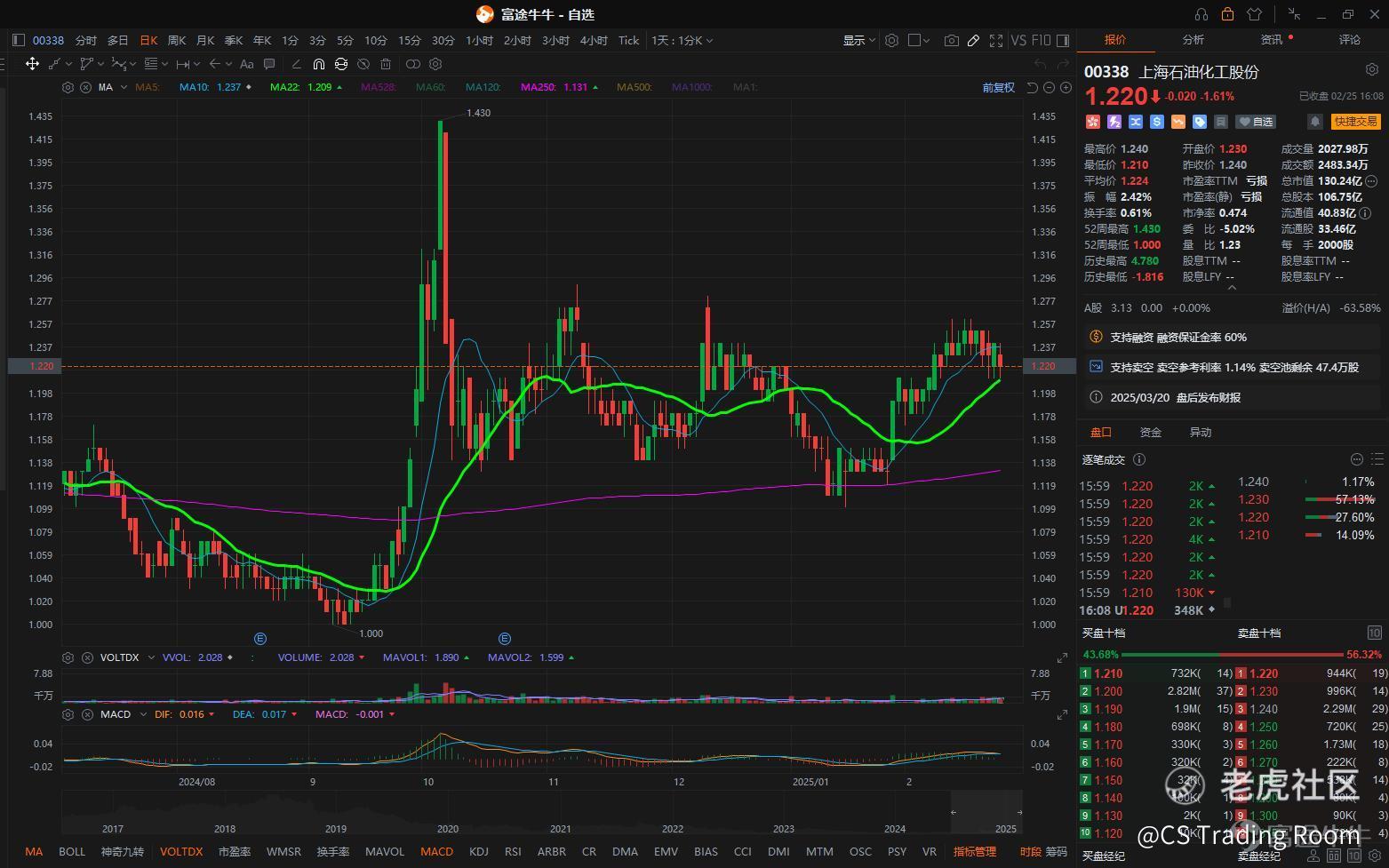Switch to 分析 analysis tab
1389x868 pixels.
(x=1193, y=40)
